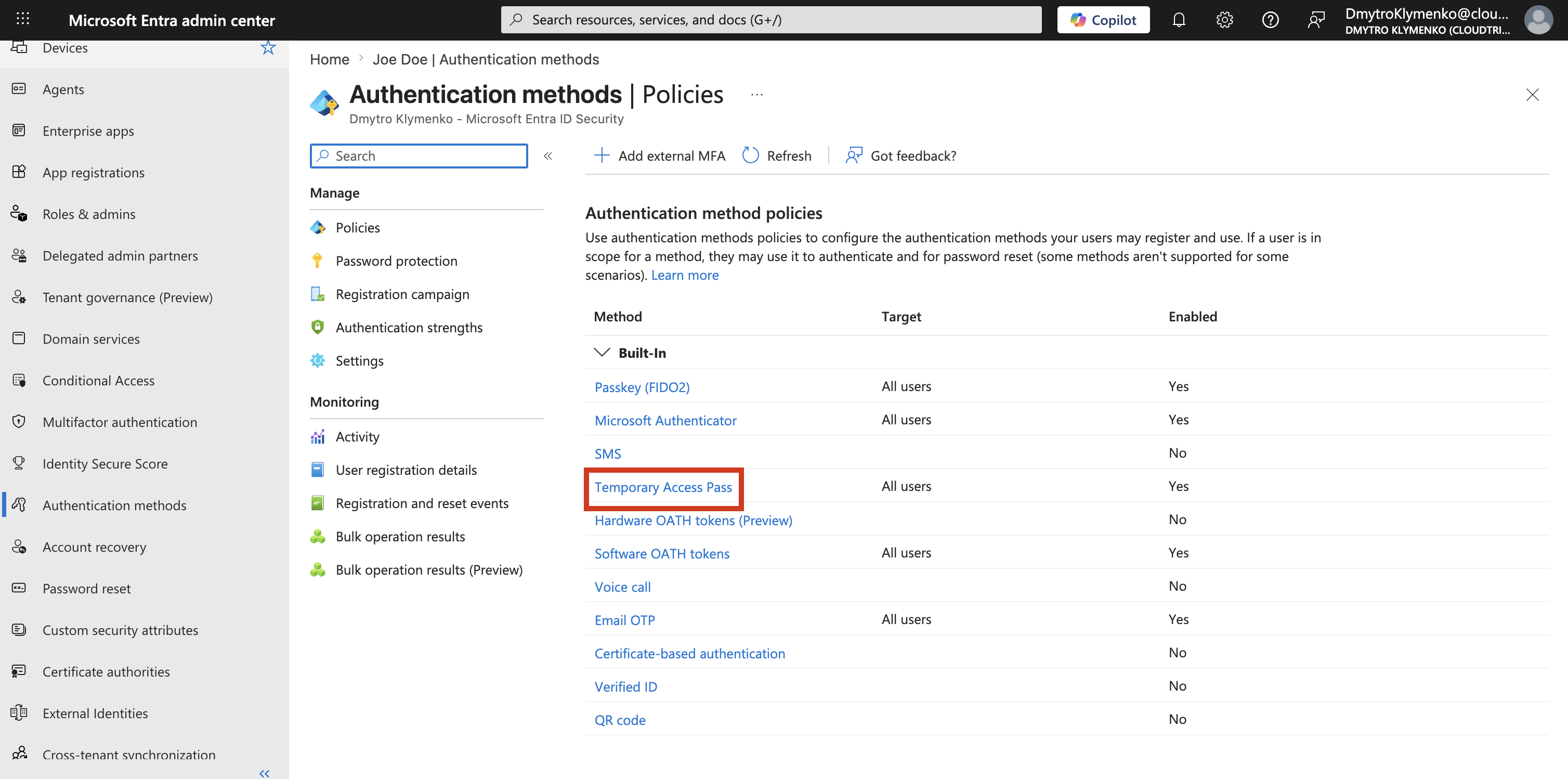Click the Agents sidebar icon

[19, 89]
